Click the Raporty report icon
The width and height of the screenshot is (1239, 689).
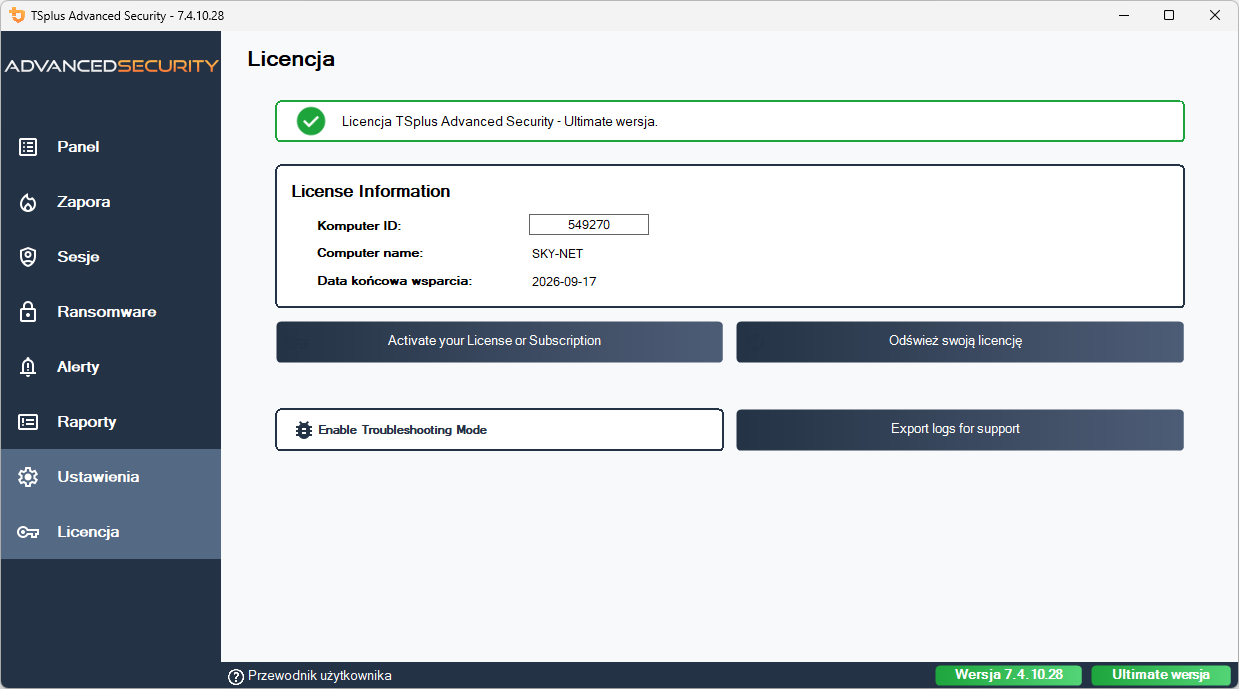(28, 422)
